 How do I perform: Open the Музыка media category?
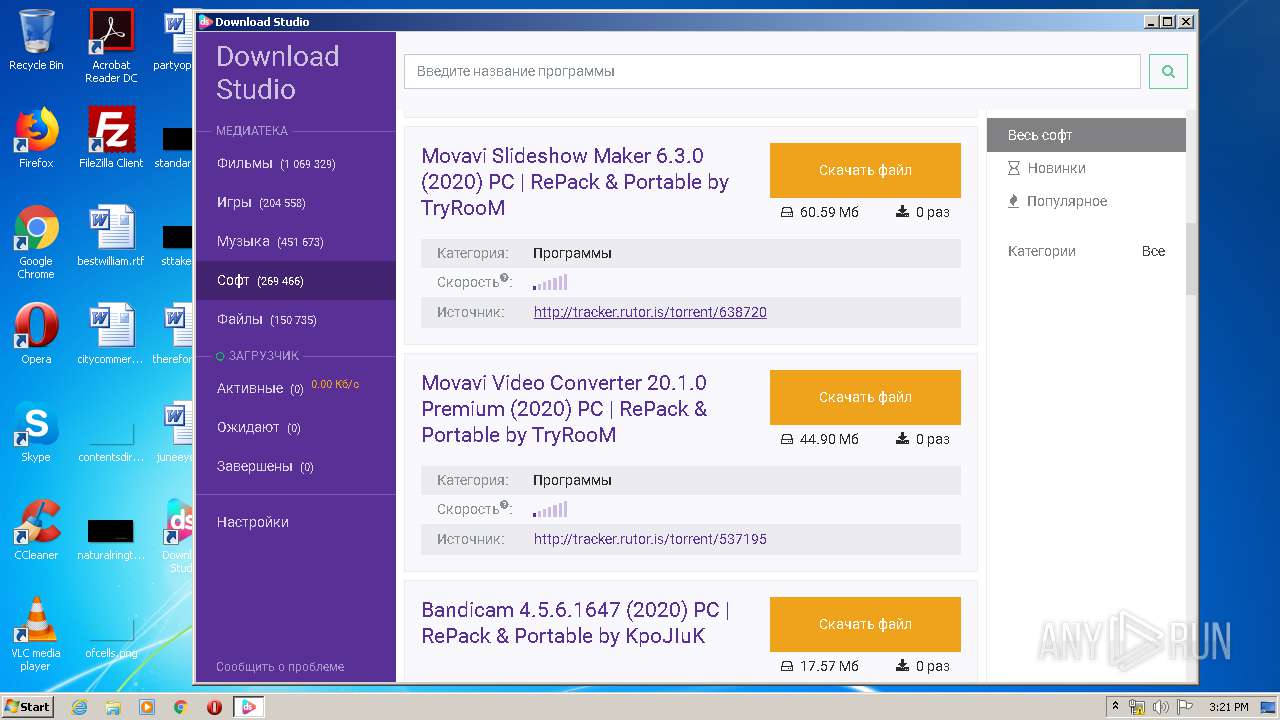pos(296,241)
